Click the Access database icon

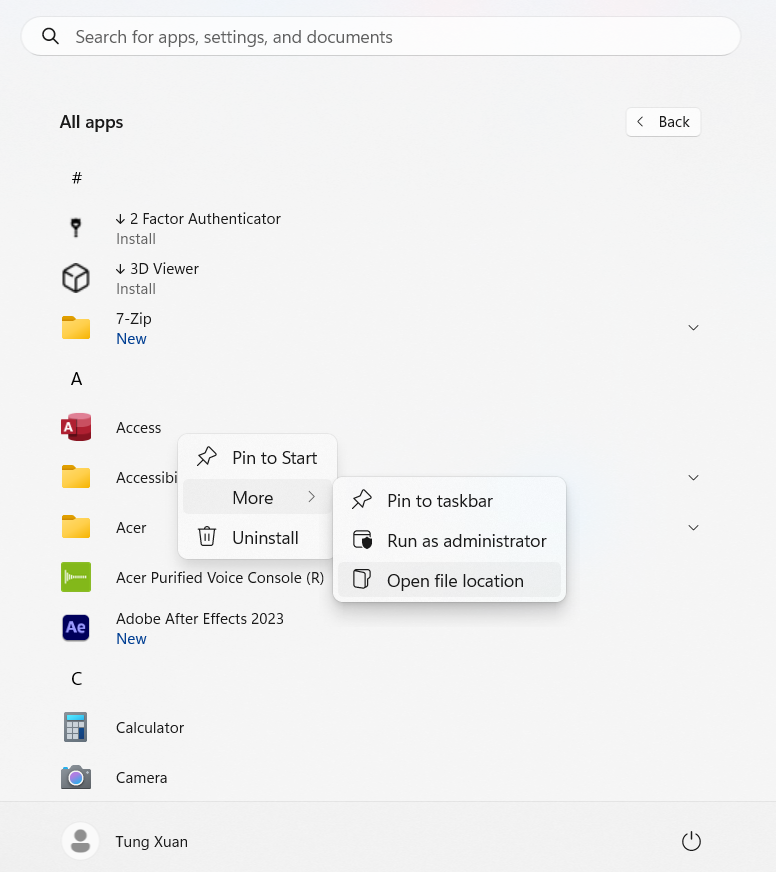pyautogui.click(x=76, y=427)
